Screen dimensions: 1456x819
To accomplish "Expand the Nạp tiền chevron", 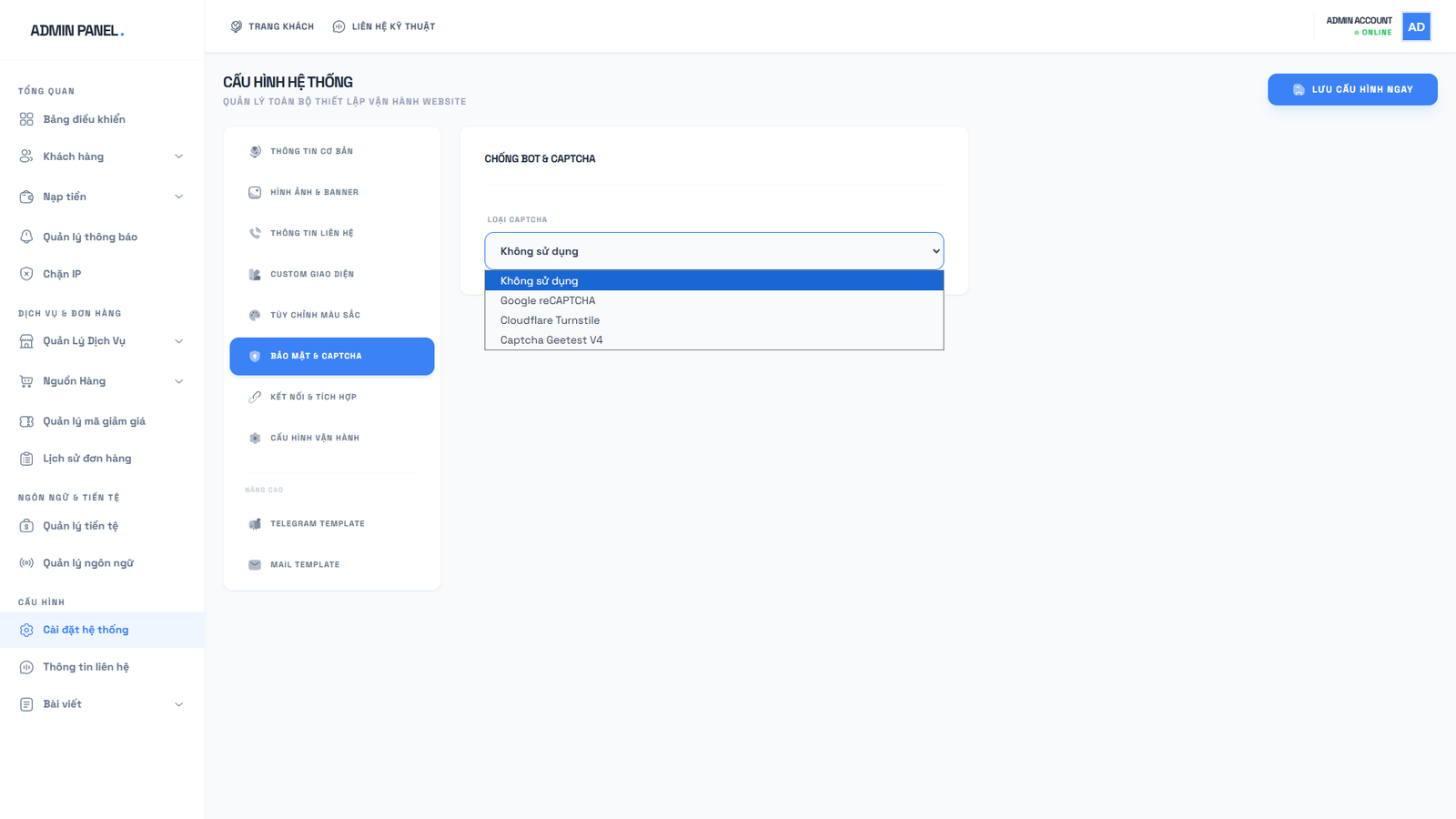I will [x=178, y=197].
